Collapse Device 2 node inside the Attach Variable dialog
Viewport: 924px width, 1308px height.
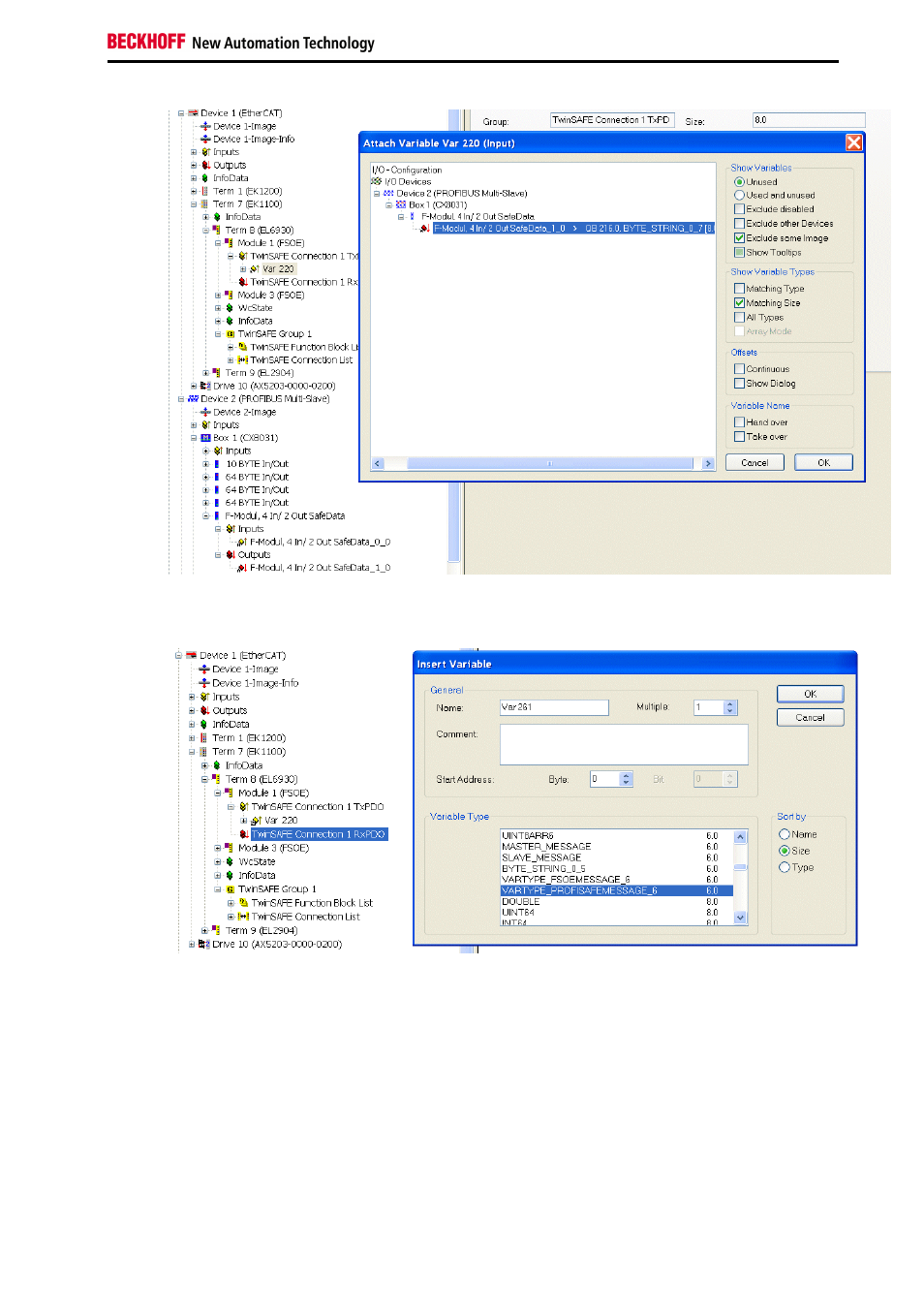click(x=377, y=194)
